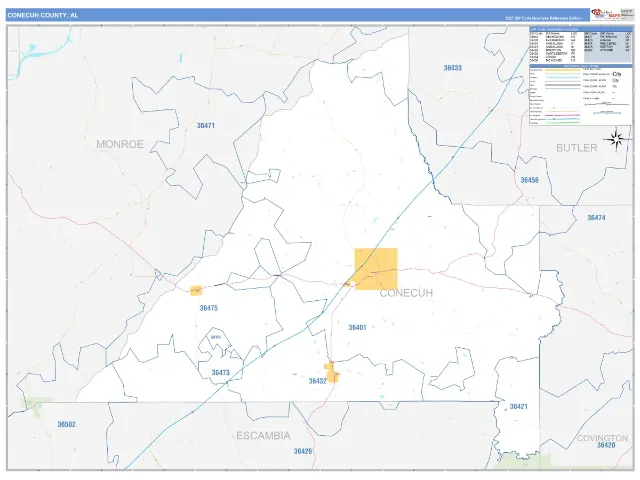Select ZIP code label 36456
This screenshot has height=480, width=640.
[x=529, y=180]
